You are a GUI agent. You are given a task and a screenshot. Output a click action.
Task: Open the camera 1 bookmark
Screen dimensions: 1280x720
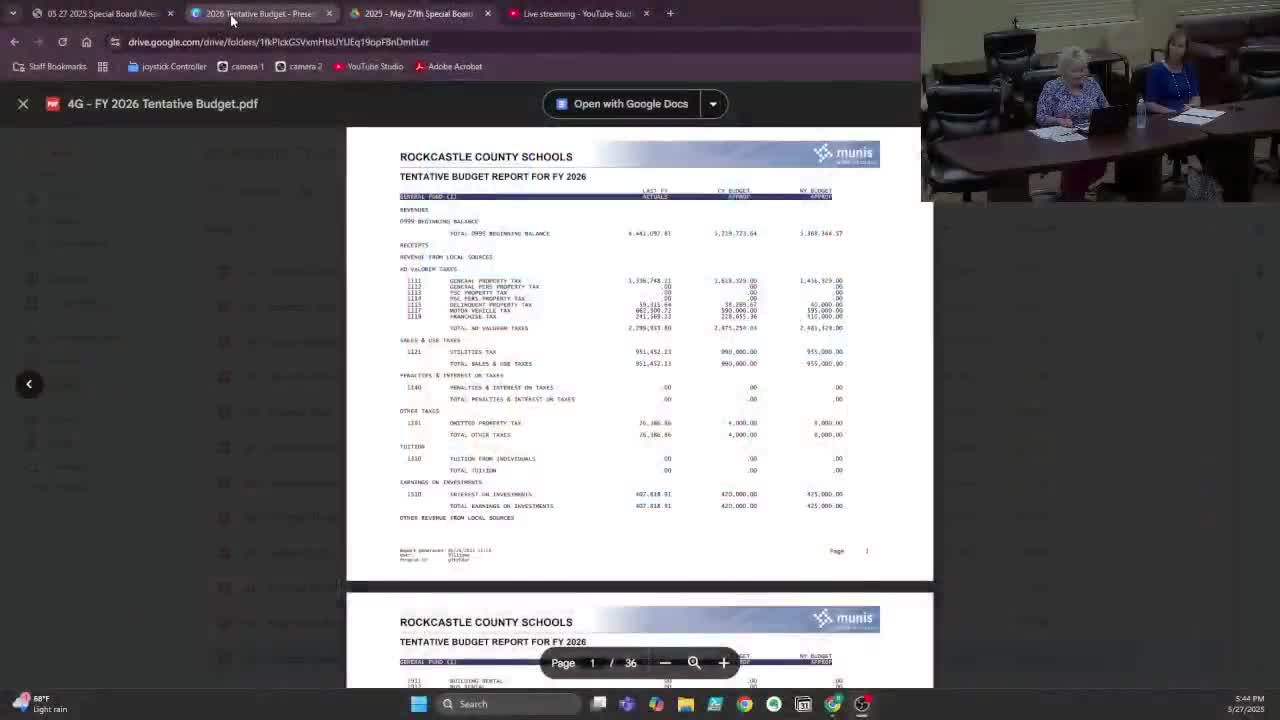[x=240, y=67]
